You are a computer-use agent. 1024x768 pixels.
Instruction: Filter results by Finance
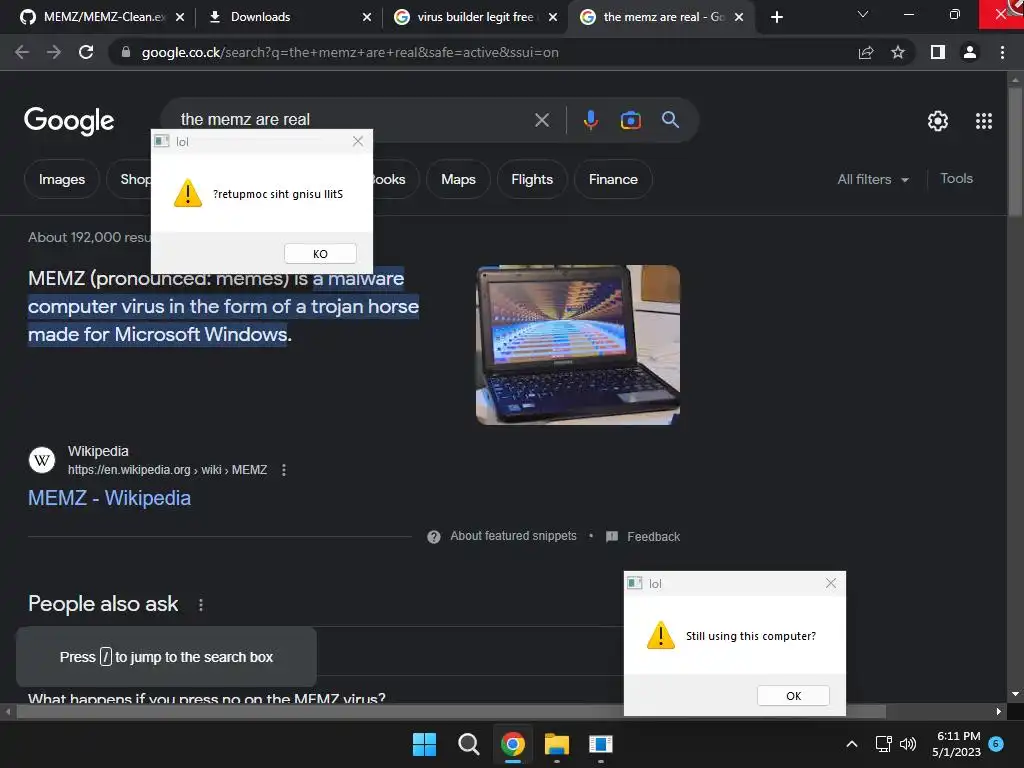[x=613, y=179]
